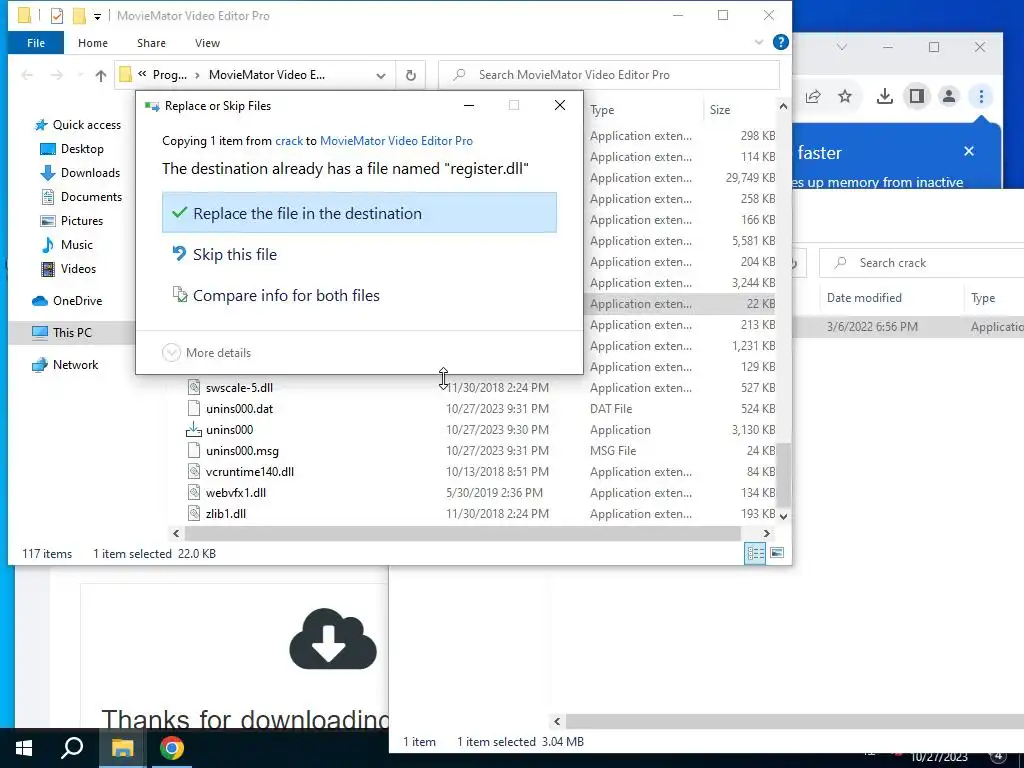Click horizontal scrollbar left arrow in MovieMator window
Screen dimensions: 1024x768
[x=176, y=534]
